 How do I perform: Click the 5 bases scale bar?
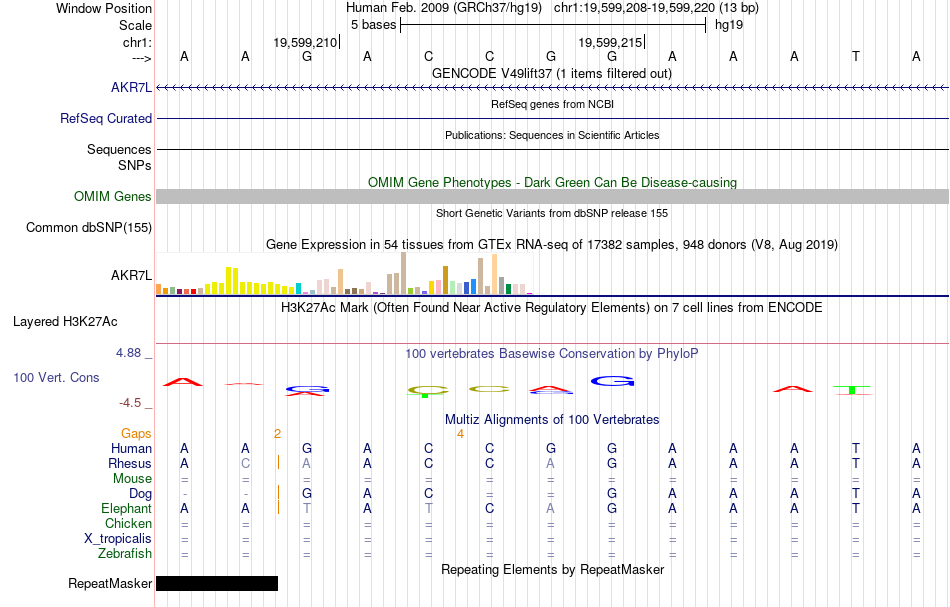coord(553,25)
